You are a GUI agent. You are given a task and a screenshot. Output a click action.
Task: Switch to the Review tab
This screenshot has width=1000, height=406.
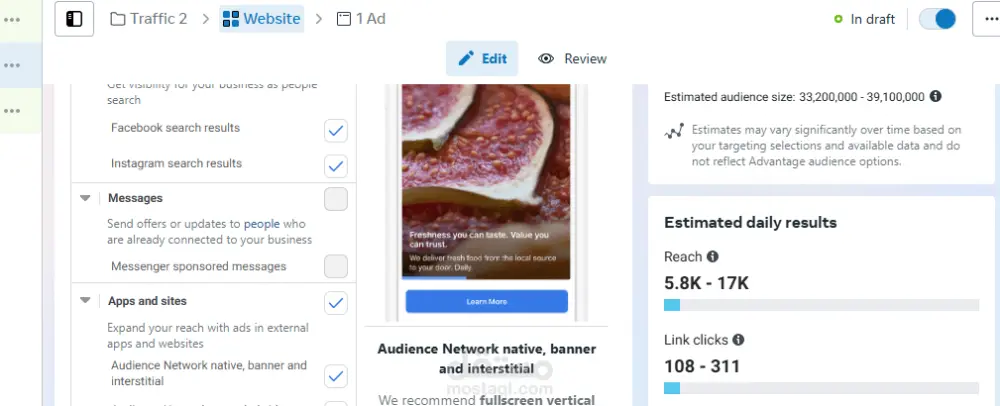coord(573,59)
